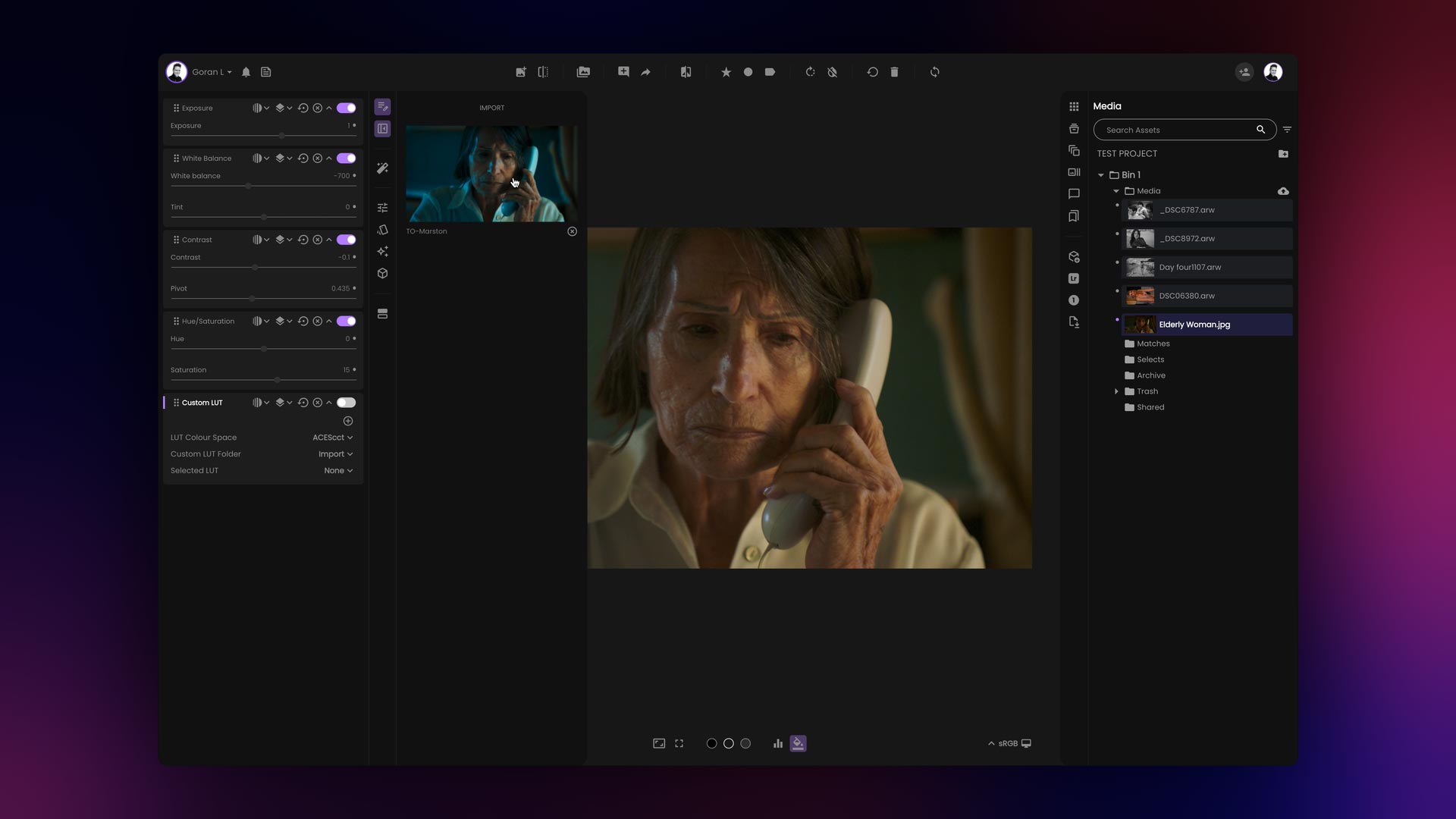Open the AI enhancements sparkles panel

(x=382, y=251)
